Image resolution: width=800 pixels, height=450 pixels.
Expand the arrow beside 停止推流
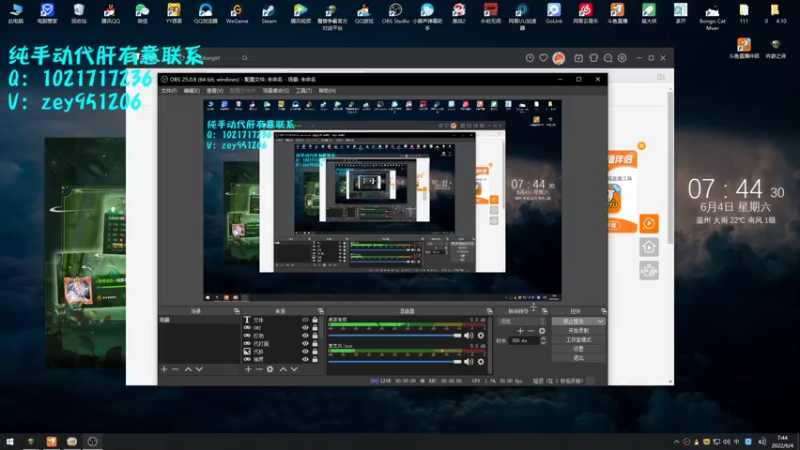pyautogui.click(x=600, y=321)
